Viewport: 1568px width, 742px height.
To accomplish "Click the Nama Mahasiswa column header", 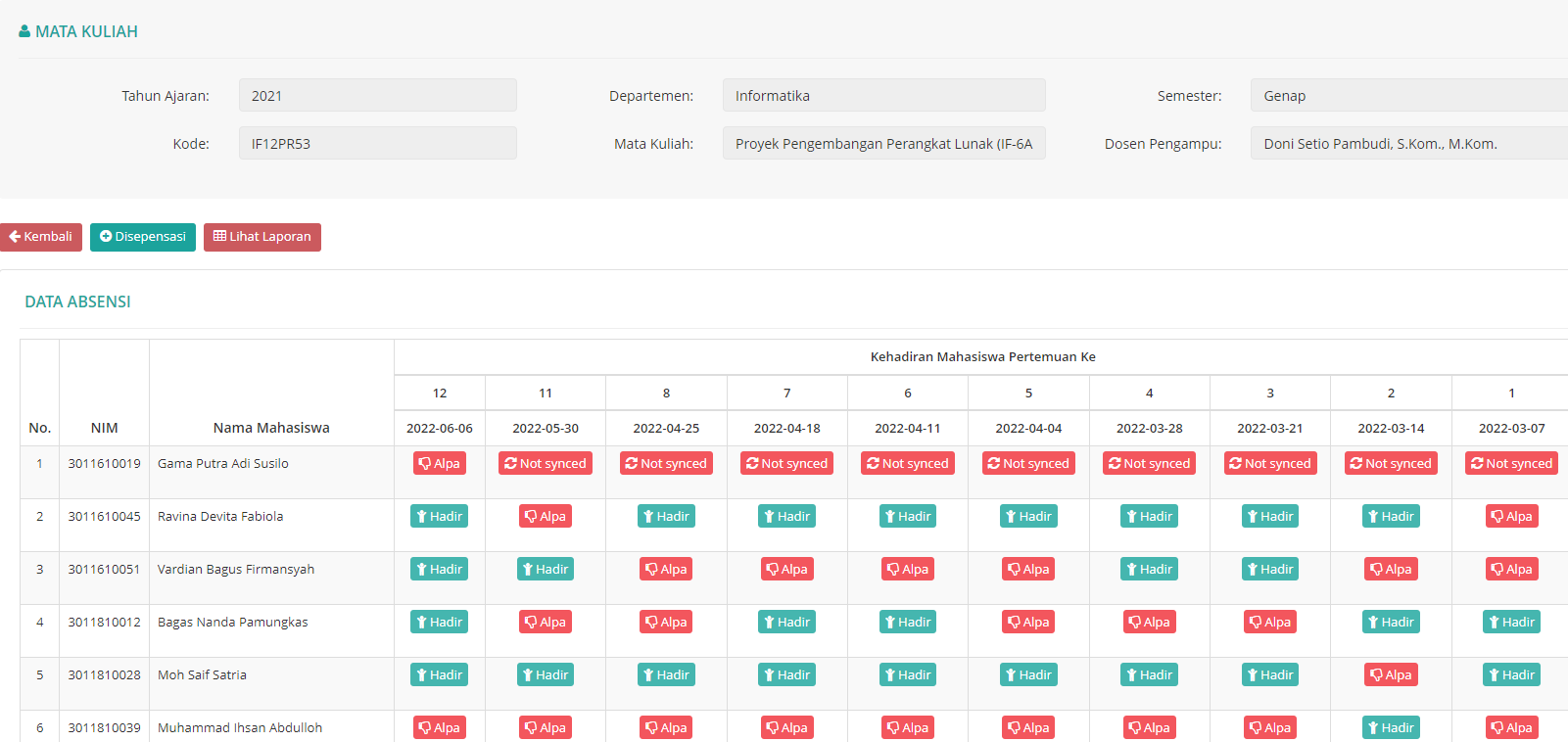I will click(x=271, y=428).
